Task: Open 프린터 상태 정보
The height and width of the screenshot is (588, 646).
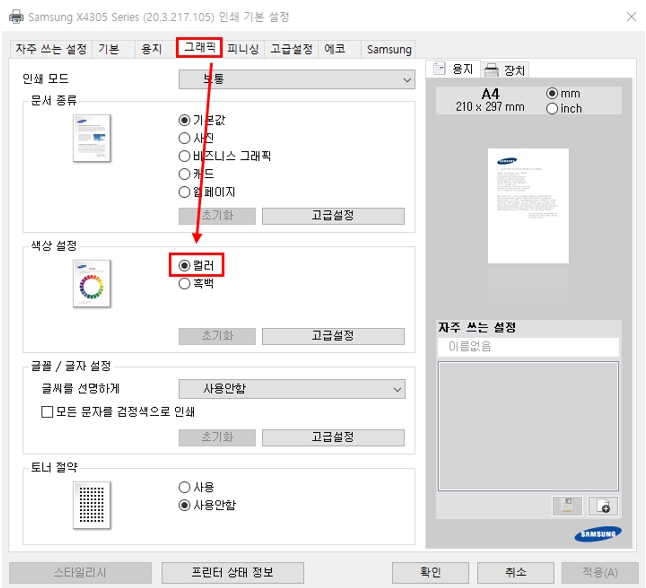Action: 232,573
